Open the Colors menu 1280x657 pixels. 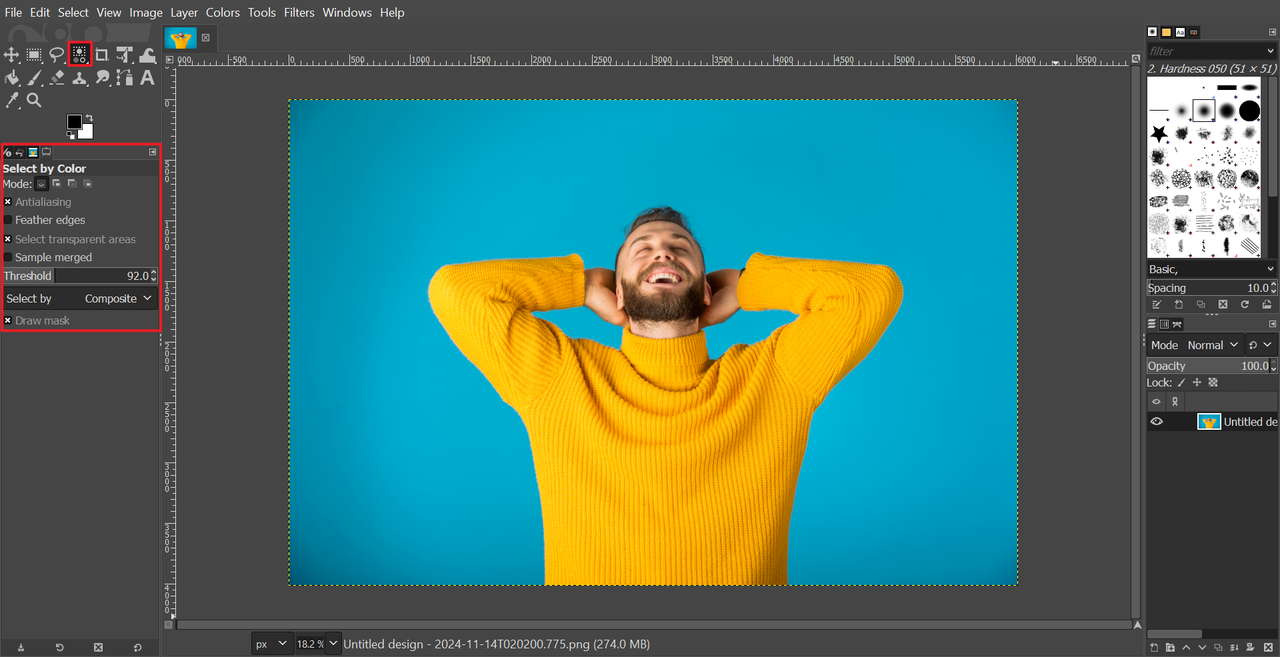coord(223,12)
